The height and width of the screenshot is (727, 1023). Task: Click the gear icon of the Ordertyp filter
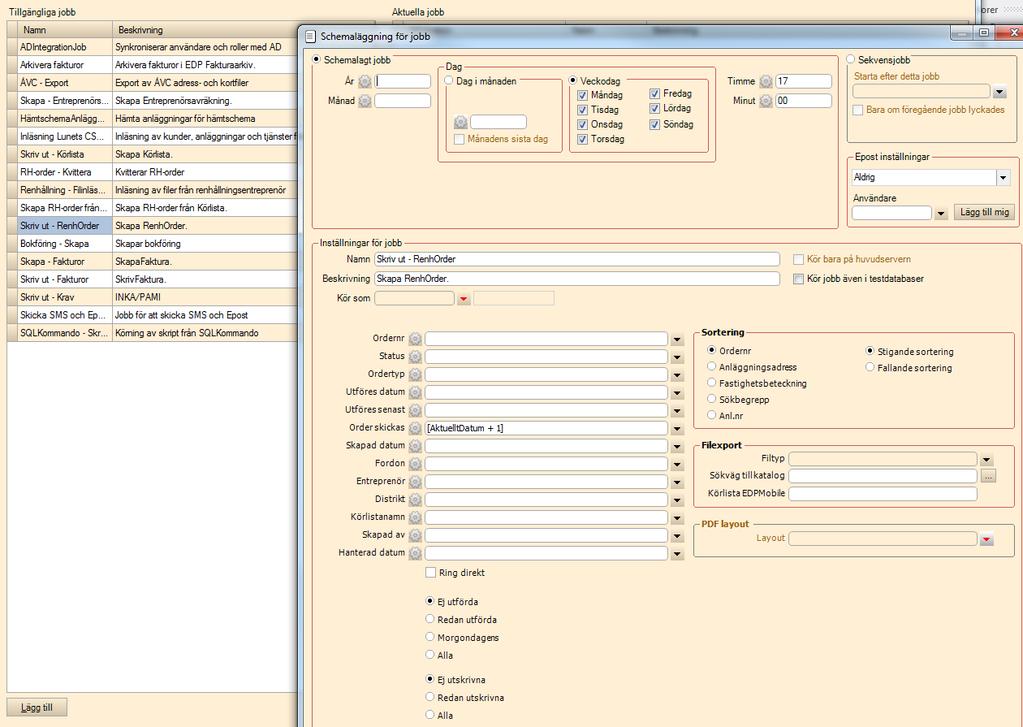(x=415, y=375)
